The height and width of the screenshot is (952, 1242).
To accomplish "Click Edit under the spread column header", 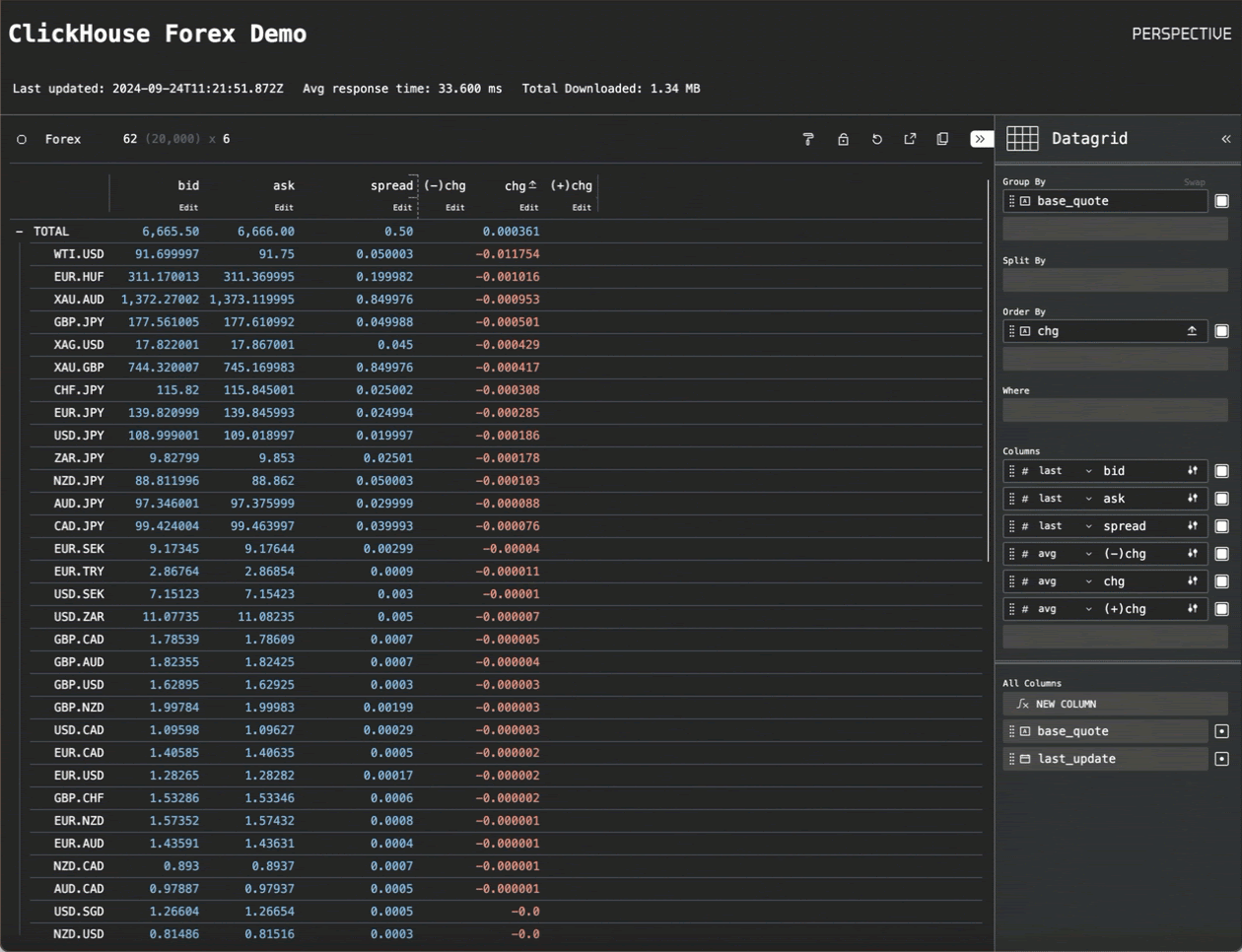I will [402, 208].
